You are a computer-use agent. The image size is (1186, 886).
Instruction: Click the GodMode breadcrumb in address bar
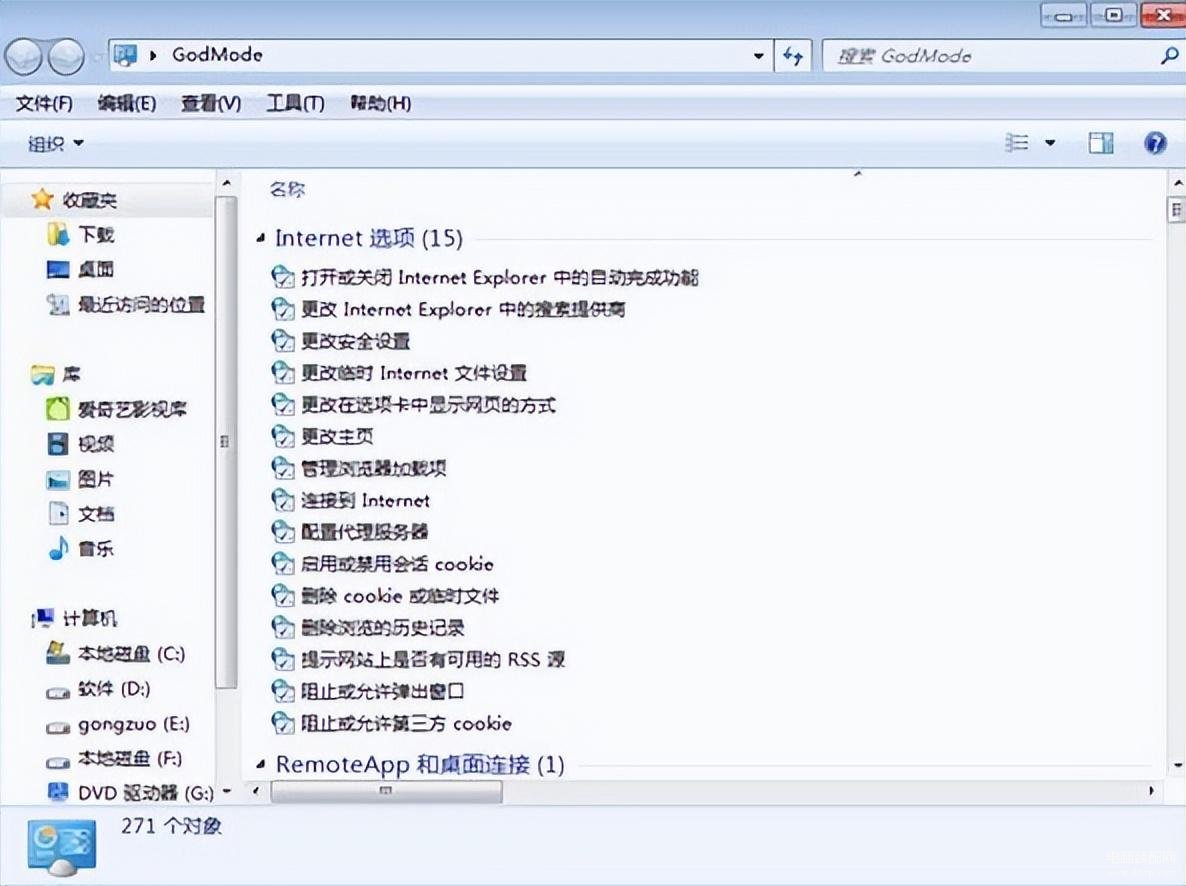click(x=217, y=55)
